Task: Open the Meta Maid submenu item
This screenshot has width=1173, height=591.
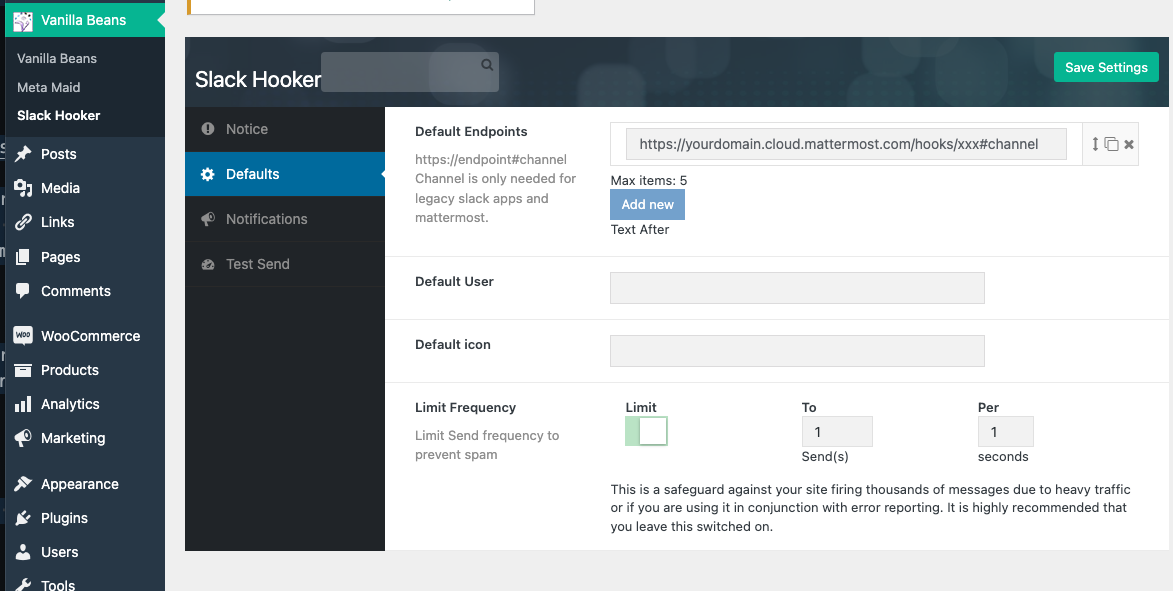Action: point(49,88)
